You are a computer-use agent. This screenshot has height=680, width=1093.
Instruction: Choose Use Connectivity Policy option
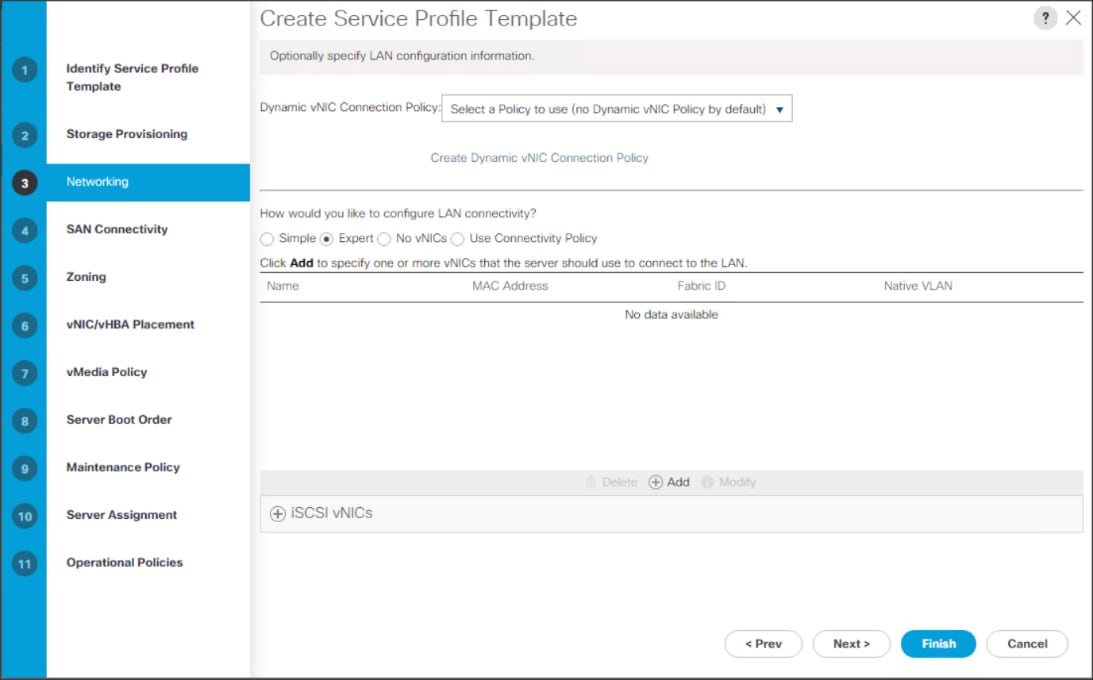pos(459,238)
